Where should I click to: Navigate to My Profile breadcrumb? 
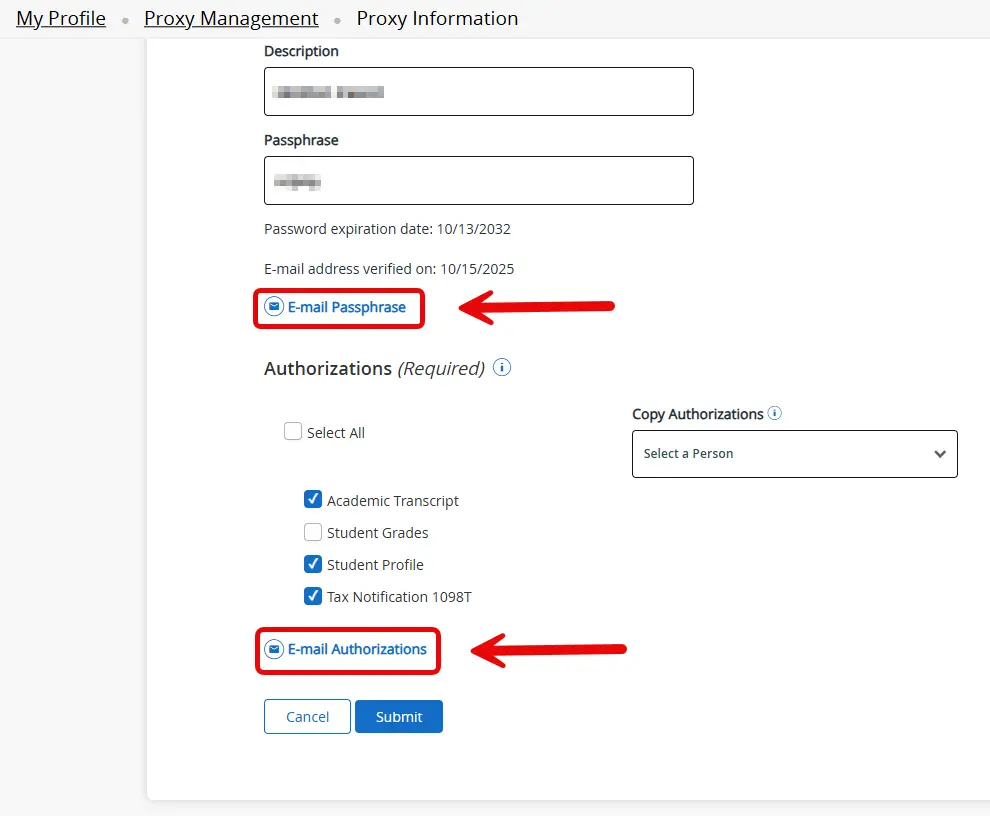coord(60,18)
